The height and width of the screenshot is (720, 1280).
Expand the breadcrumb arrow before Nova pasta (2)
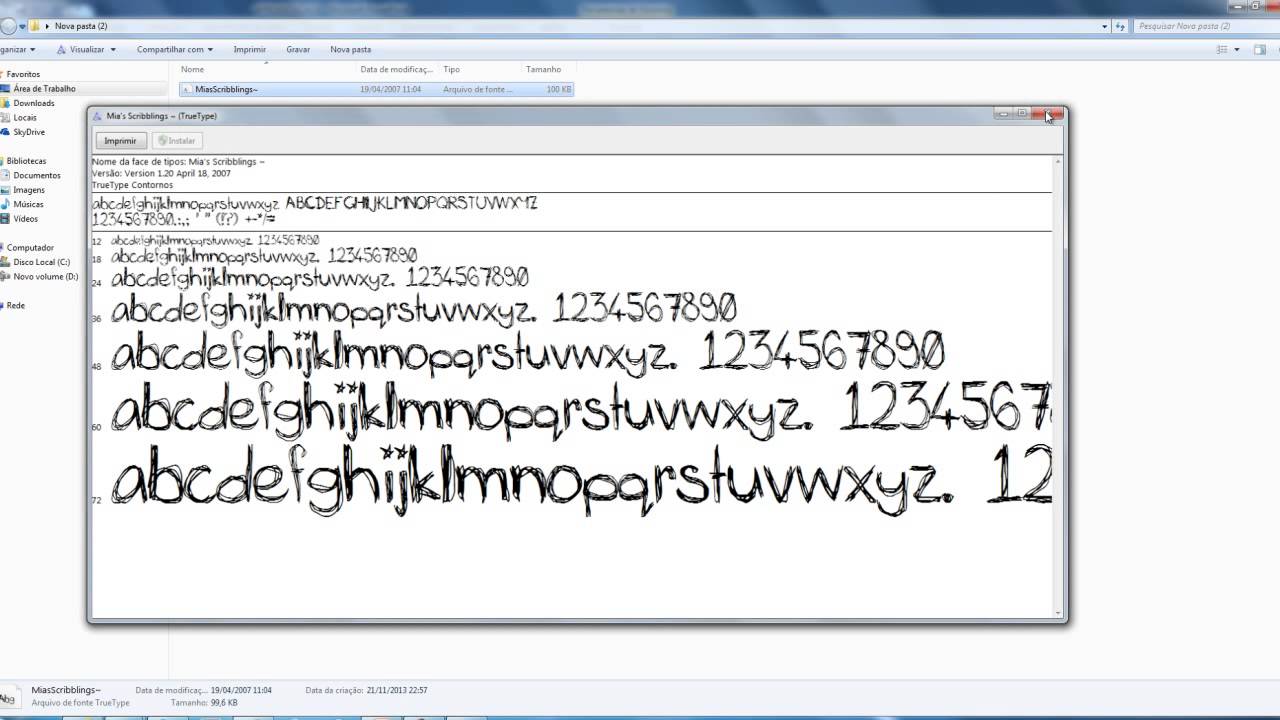47,26
